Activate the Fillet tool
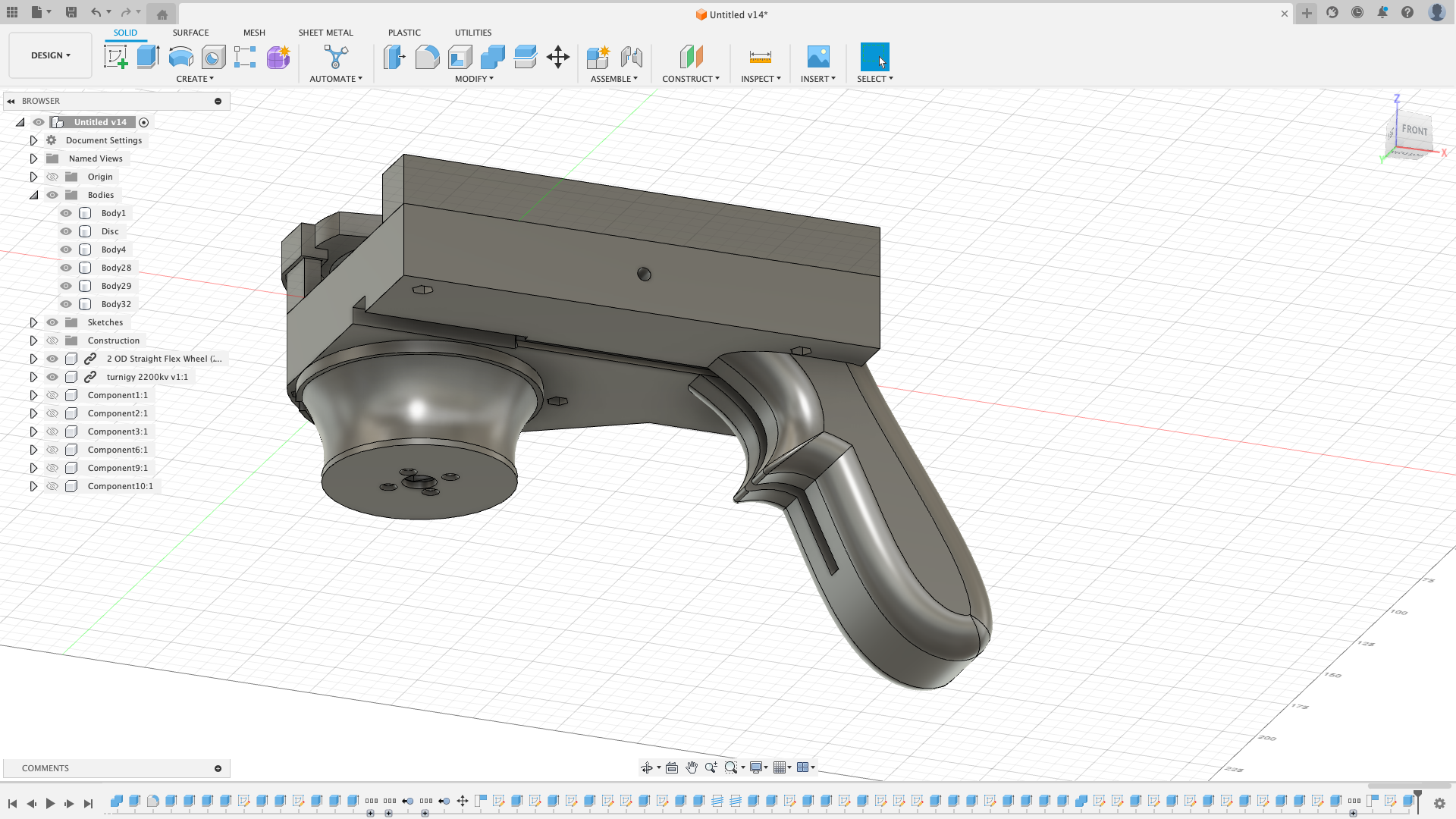1456x819 pixels. point(427,57)
